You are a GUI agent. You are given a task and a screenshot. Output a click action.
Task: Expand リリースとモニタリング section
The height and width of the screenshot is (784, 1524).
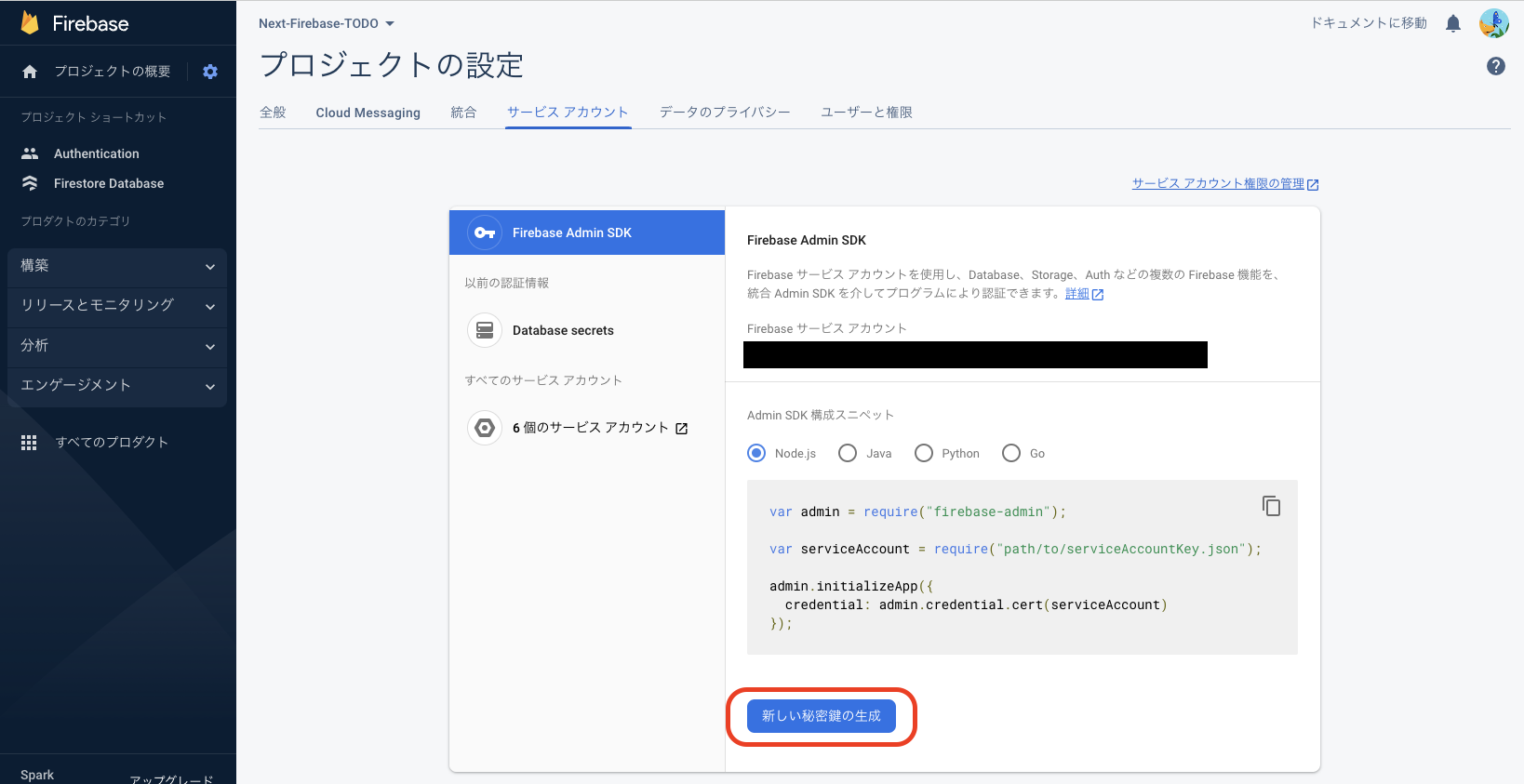(117, 306)
